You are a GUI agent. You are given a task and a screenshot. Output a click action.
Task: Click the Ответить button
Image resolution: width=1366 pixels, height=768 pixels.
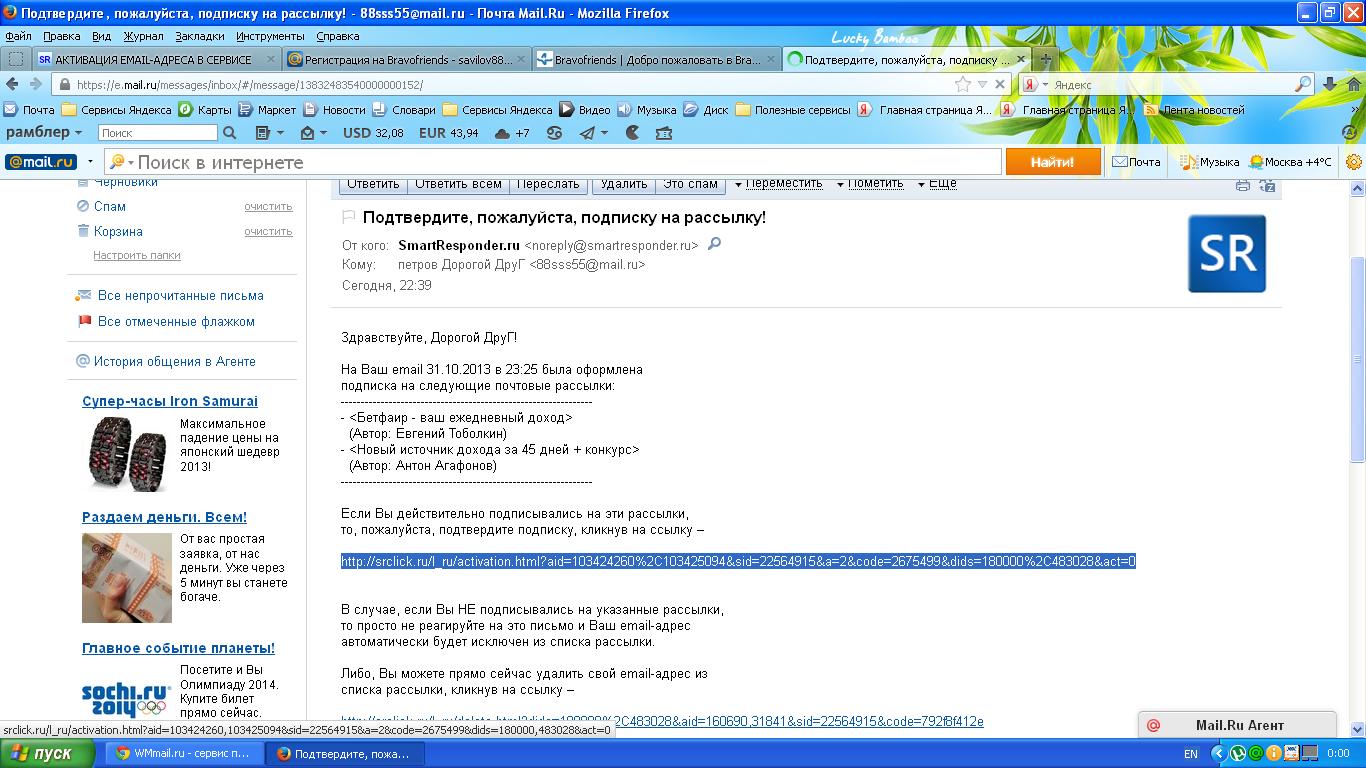click(x=373, y=184)
